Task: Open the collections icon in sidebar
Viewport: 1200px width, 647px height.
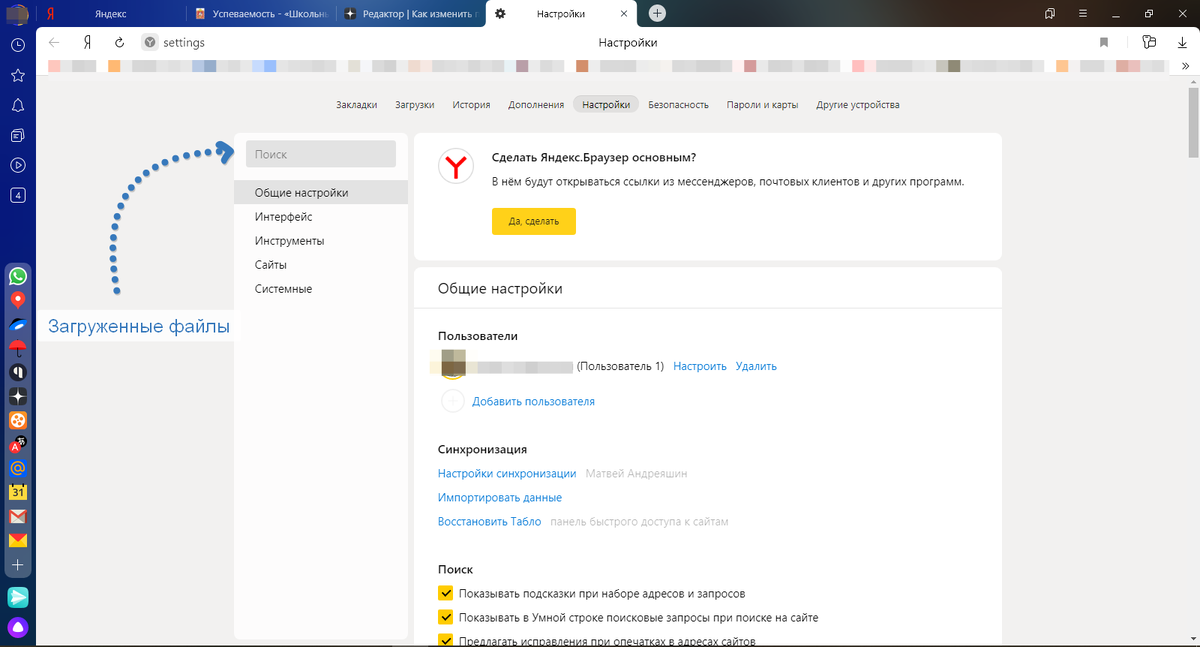Action: 17,135
